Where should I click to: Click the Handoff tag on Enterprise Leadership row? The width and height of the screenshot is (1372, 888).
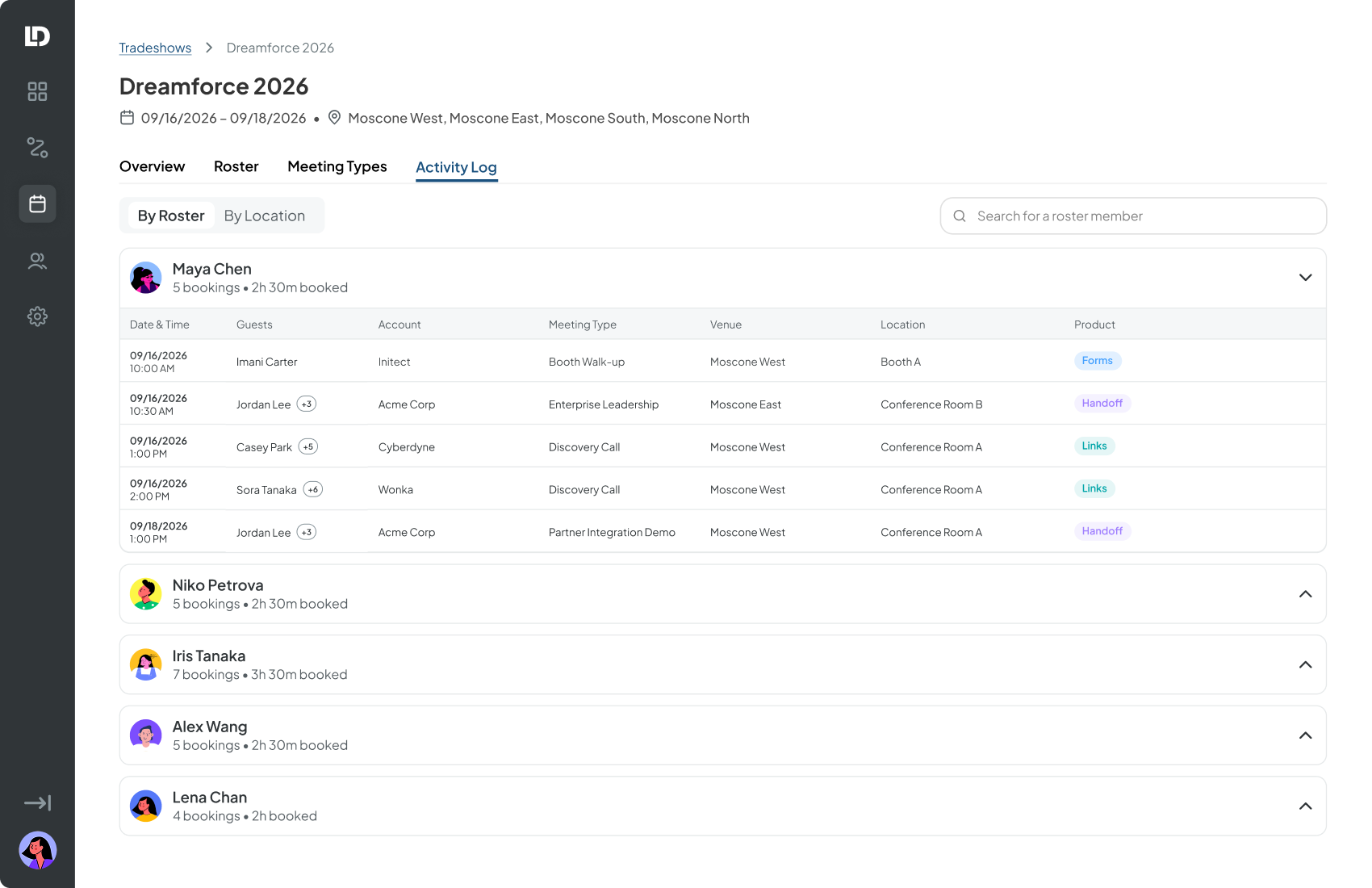[1102, 404]
